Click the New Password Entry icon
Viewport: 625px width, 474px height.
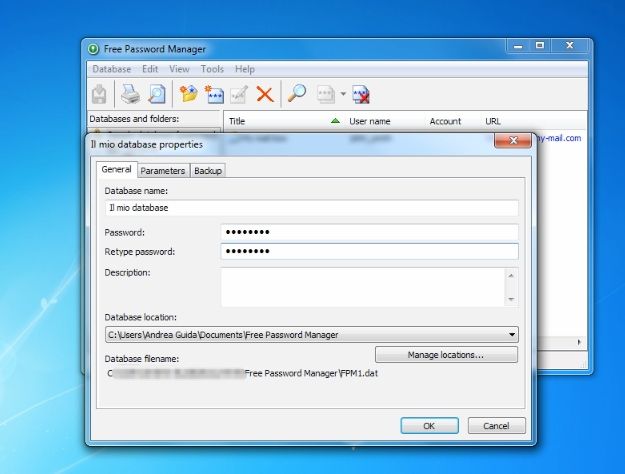click(x=214, y=94)
